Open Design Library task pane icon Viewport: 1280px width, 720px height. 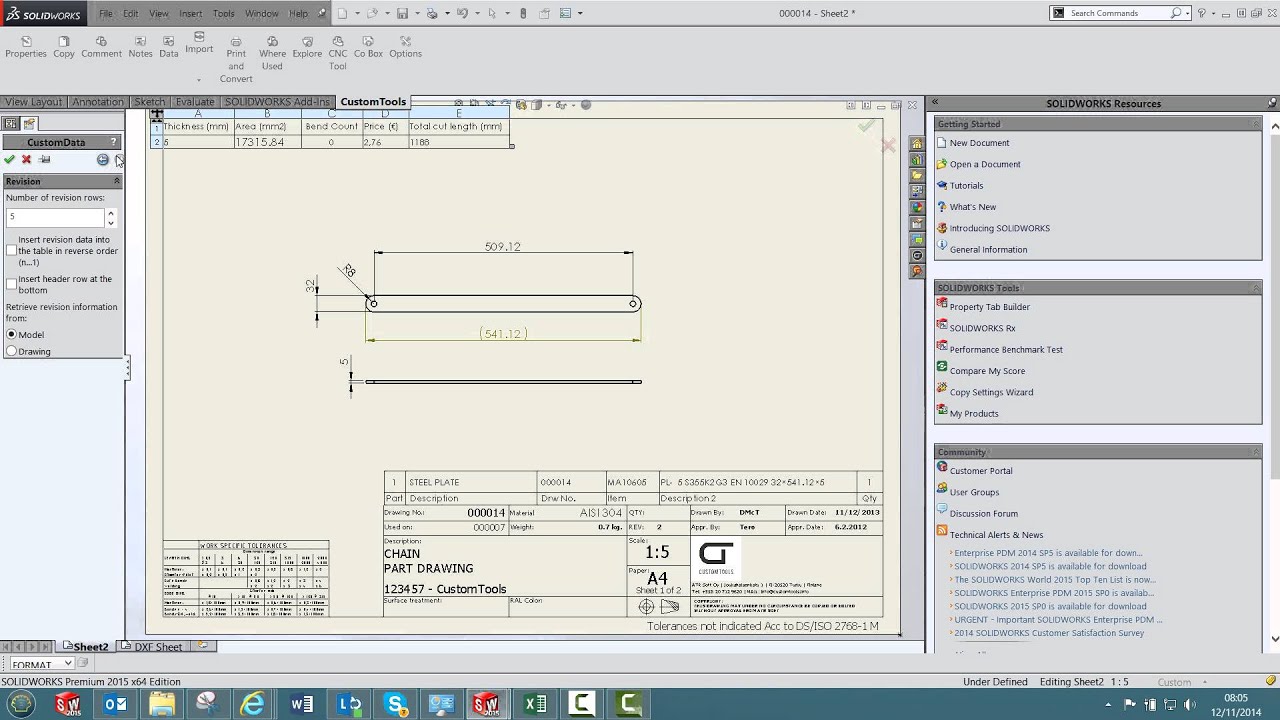(917, 160)
